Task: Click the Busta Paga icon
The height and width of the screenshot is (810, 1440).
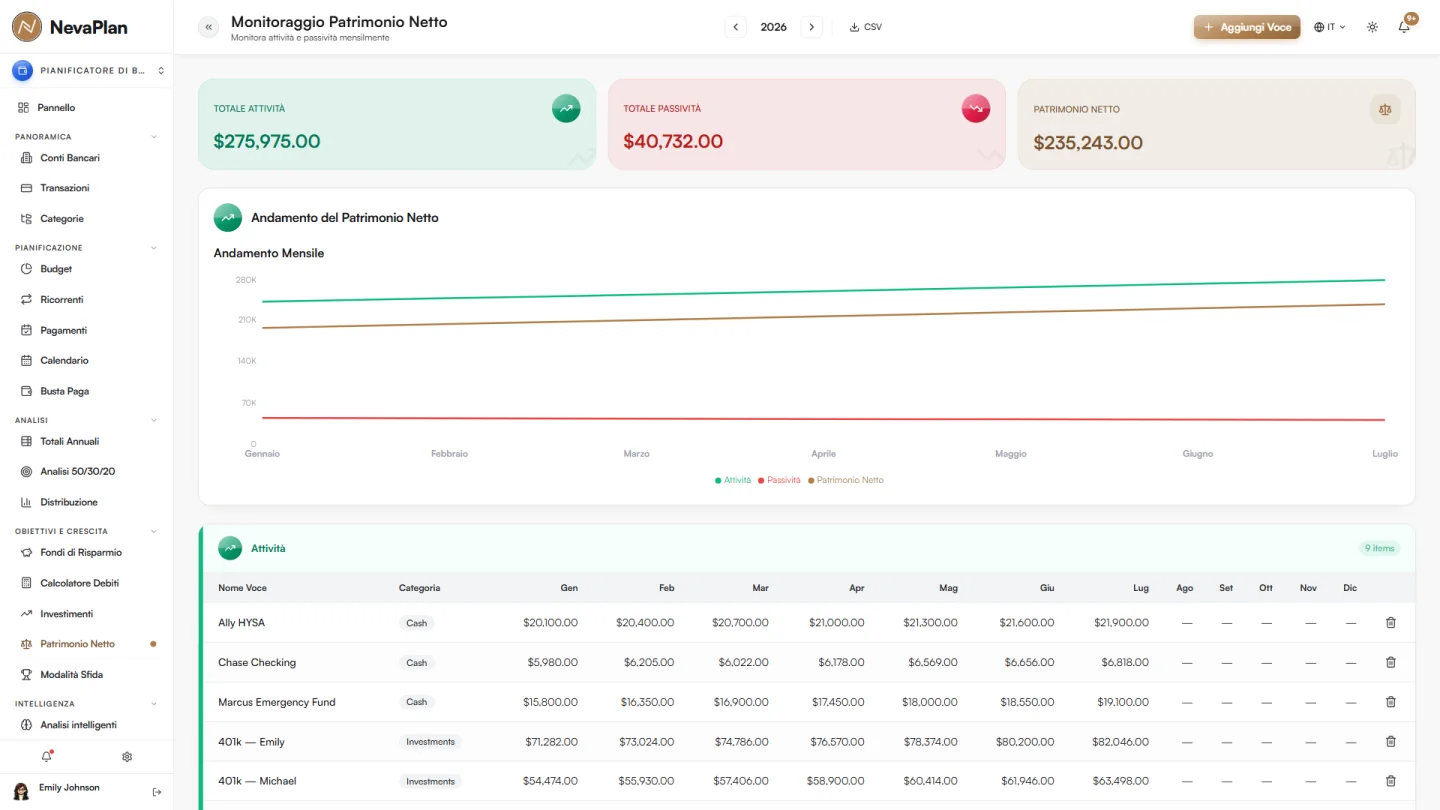Action: tap(27, 391)
